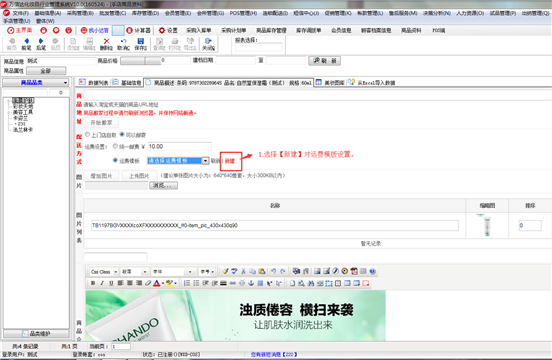Image resolution: width=552 pixels, height=360 pixels.
Task: Click the yellow highlight color swatch
Action: click(x=169, y=283)
